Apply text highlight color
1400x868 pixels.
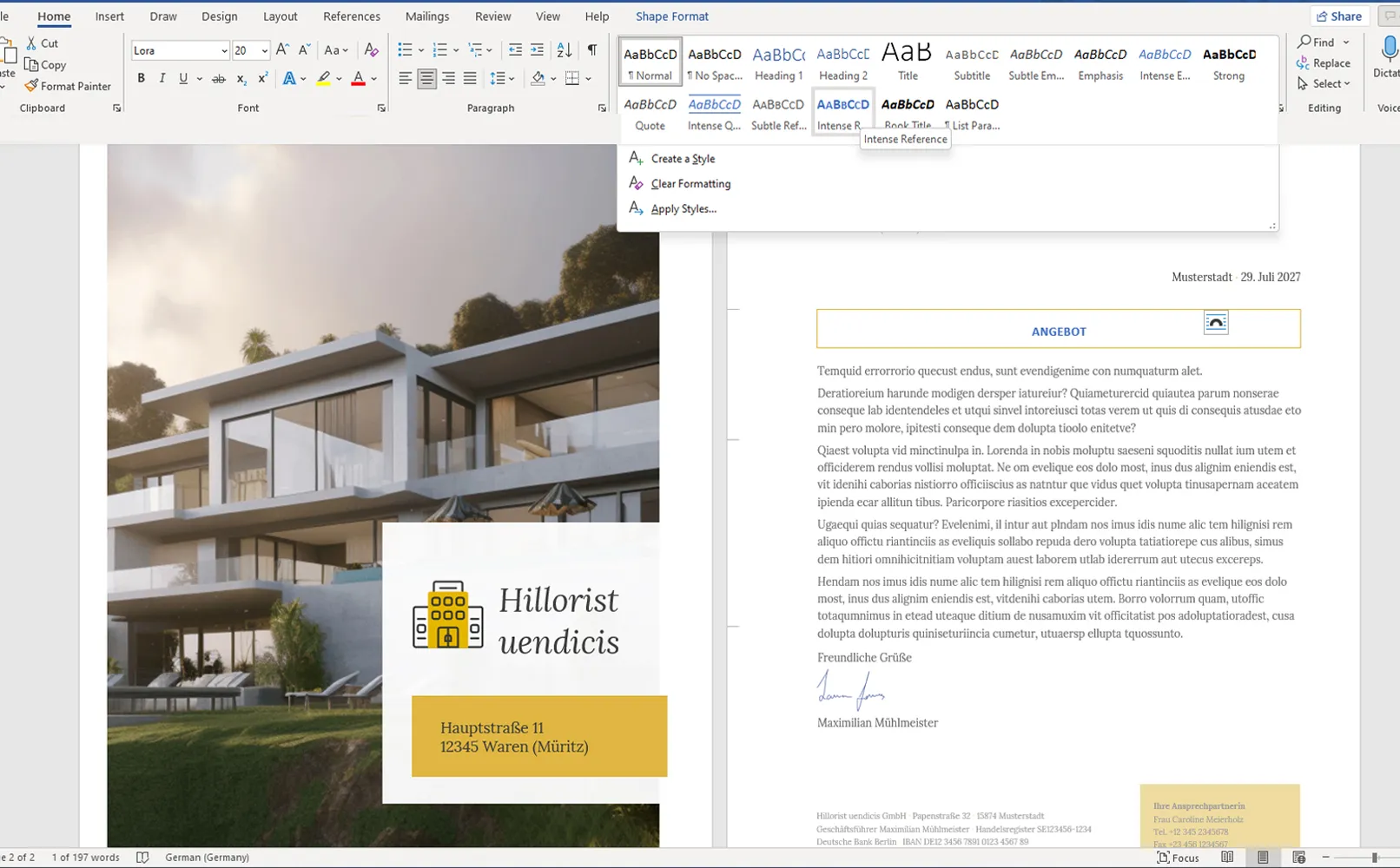coord(323,79)
